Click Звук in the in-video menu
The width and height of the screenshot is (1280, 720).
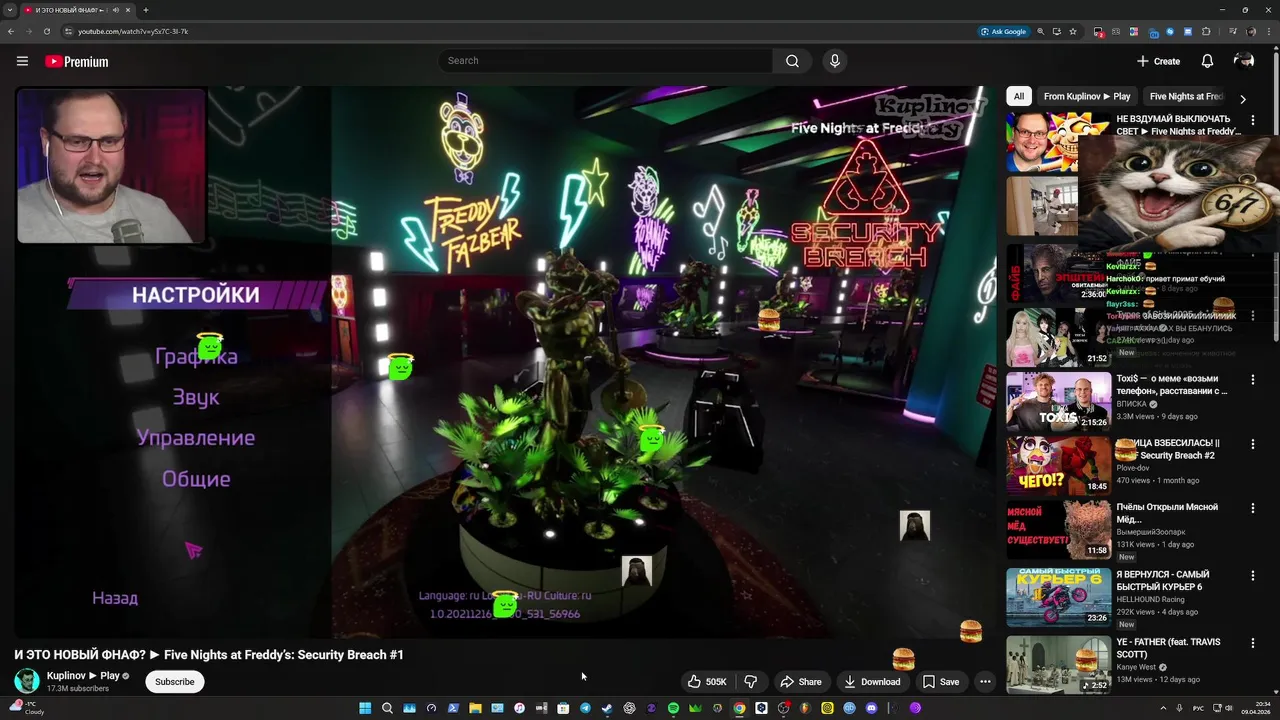(195, 398)
